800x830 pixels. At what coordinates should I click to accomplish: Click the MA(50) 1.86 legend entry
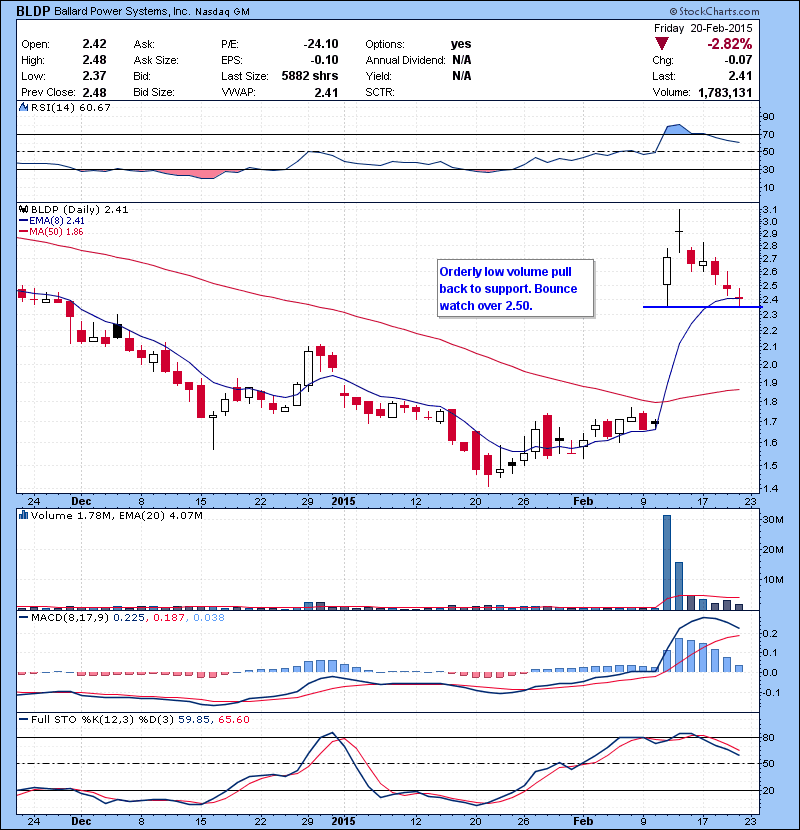[x=52, y=233]
